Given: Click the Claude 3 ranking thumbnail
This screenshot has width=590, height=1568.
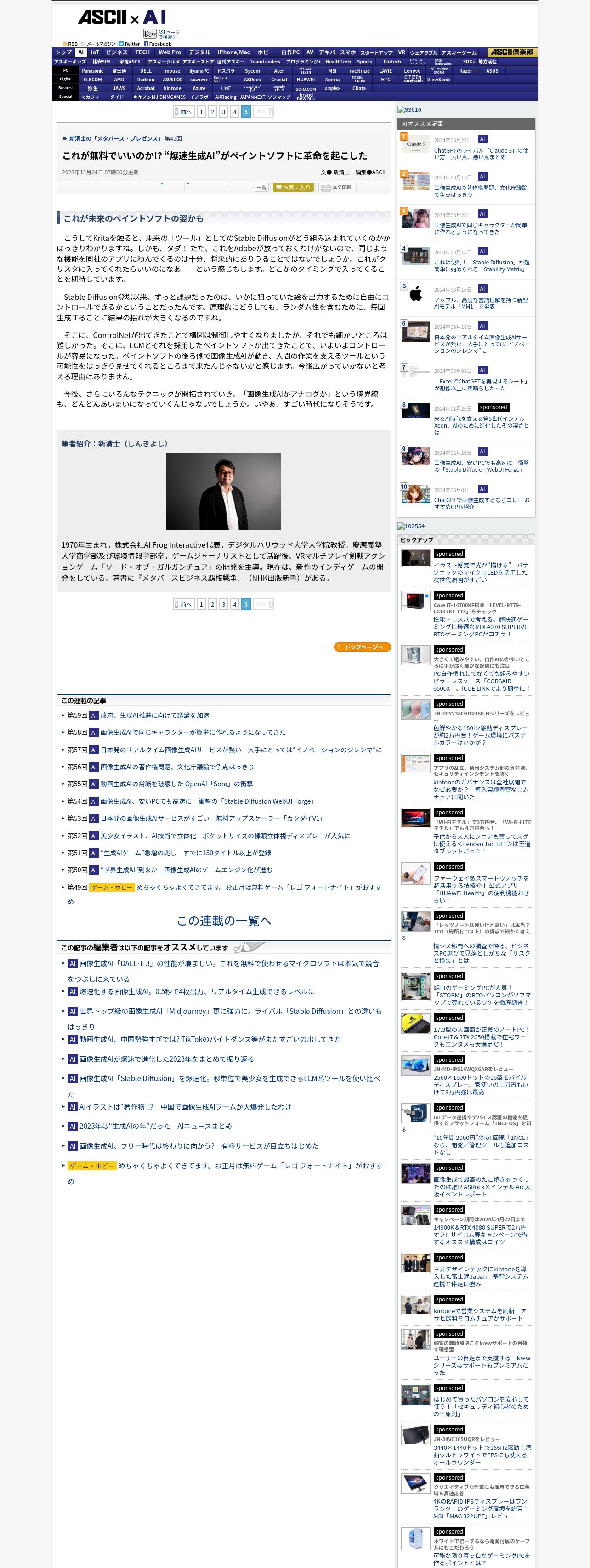Looking at the screenshot, I should (415, 143).
